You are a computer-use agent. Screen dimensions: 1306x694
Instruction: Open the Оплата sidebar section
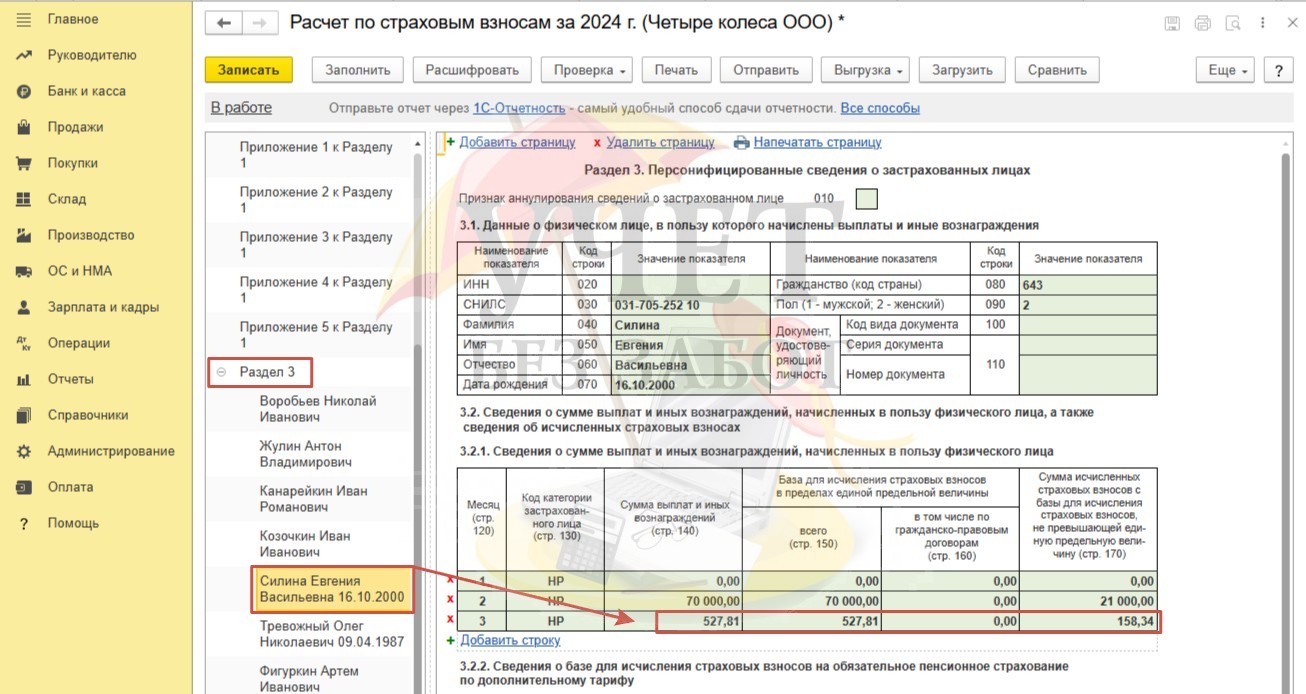[70, 487]
